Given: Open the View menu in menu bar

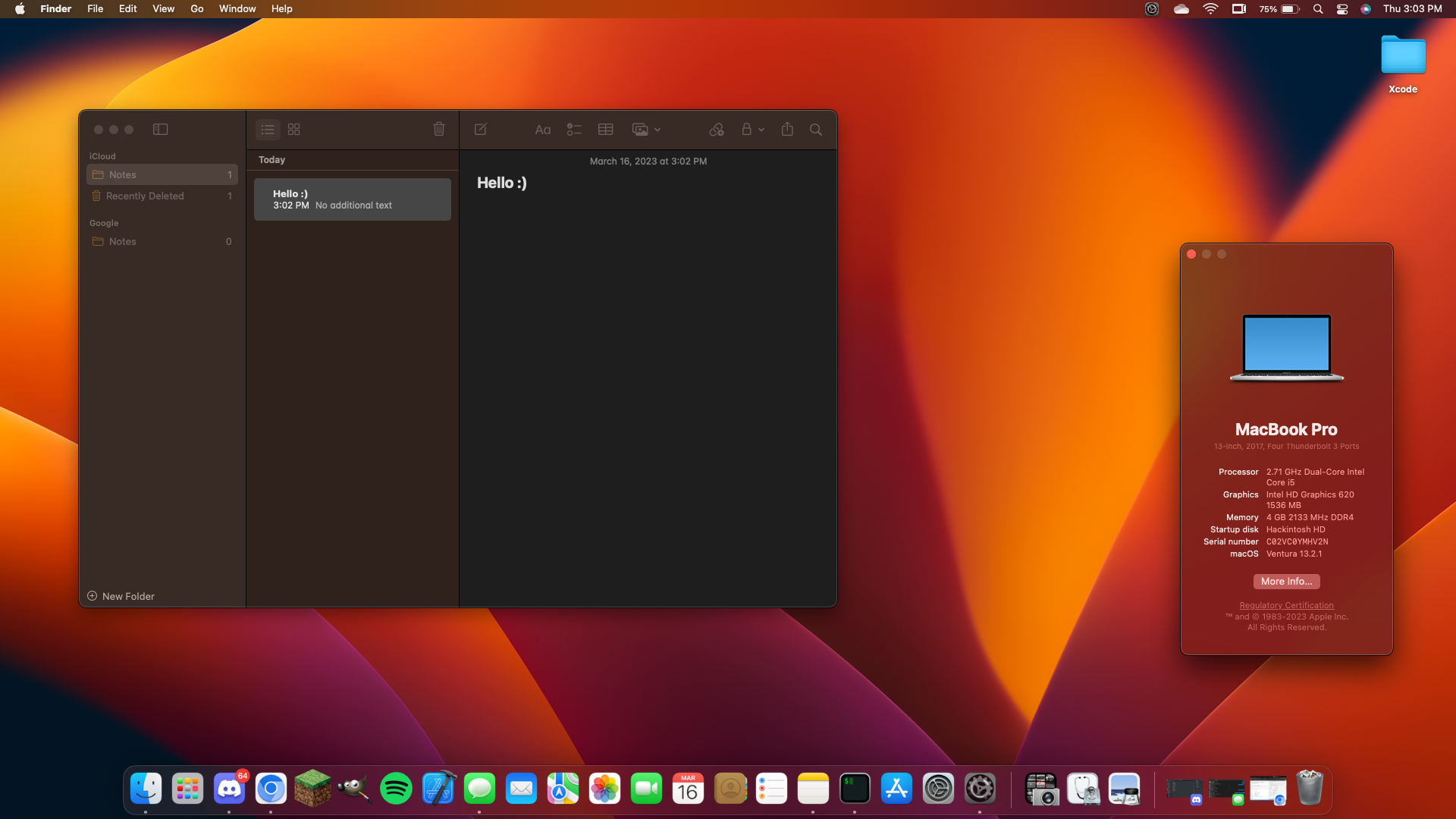Looking at the screenshot, I should [x=162, y=8].
